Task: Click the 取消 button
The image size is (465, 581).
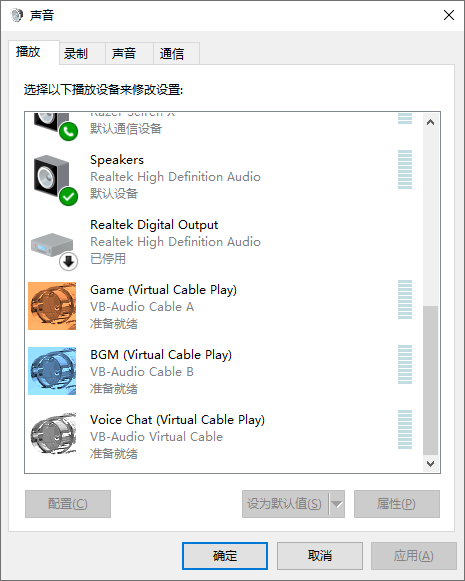Action: [x=320, y=556]
